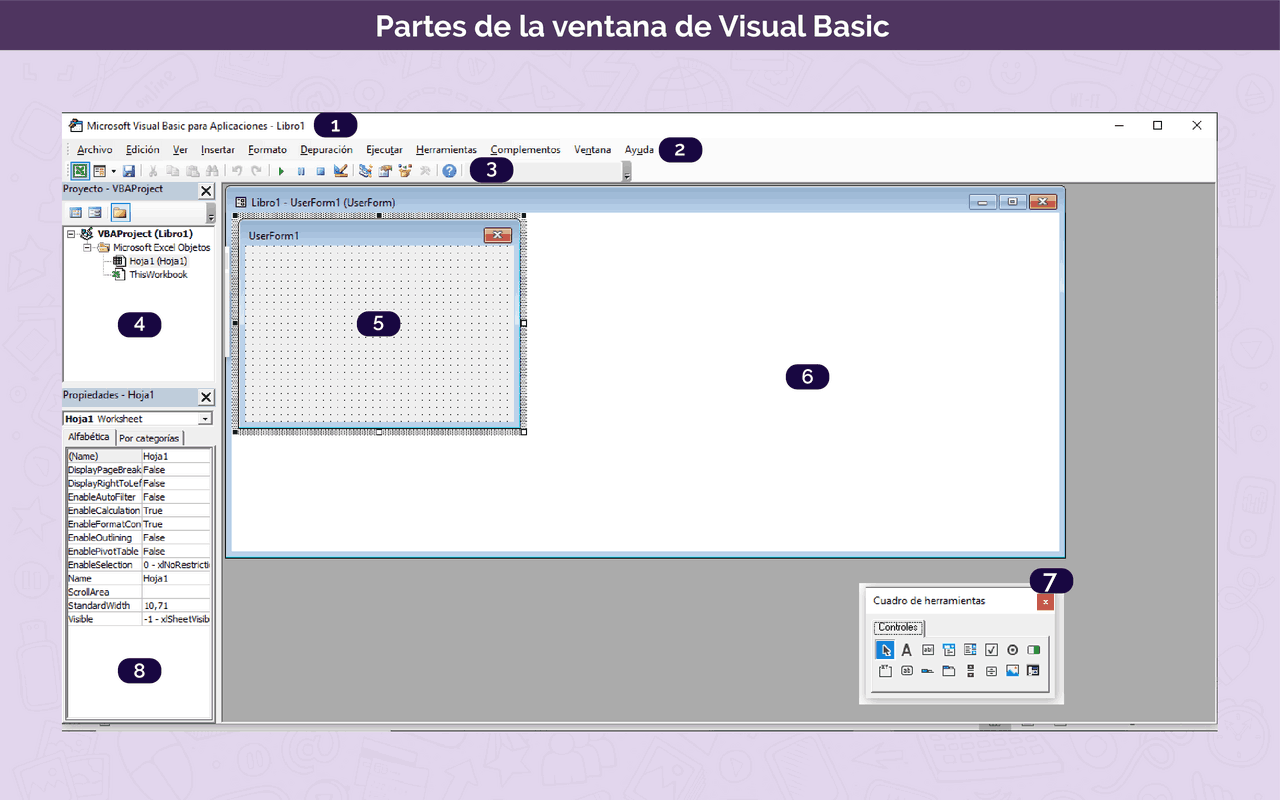Select the Label tool in the toolbox

pyautogui.click(x=906, y=650)
